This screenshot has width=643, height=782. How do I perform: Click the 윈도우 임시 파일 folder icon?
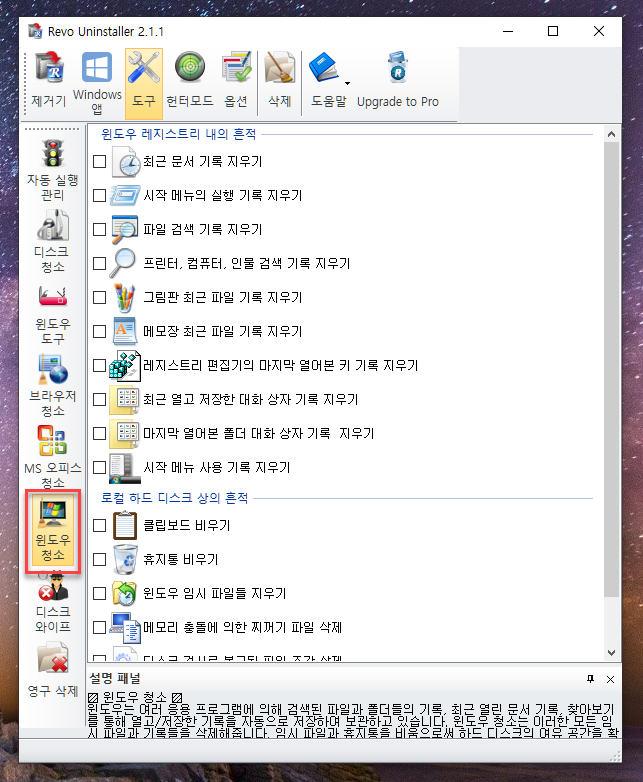[x=125, y=593]
